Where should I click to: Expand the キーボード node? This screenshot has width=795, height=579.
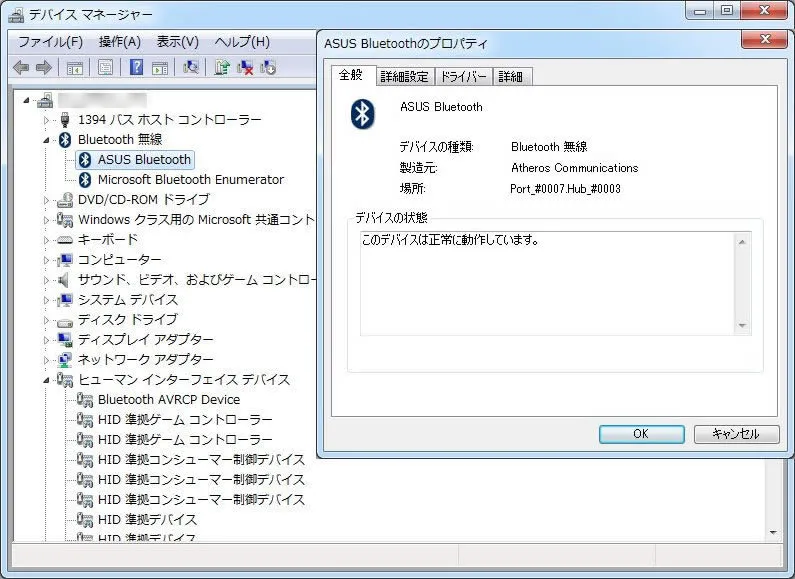47,240
